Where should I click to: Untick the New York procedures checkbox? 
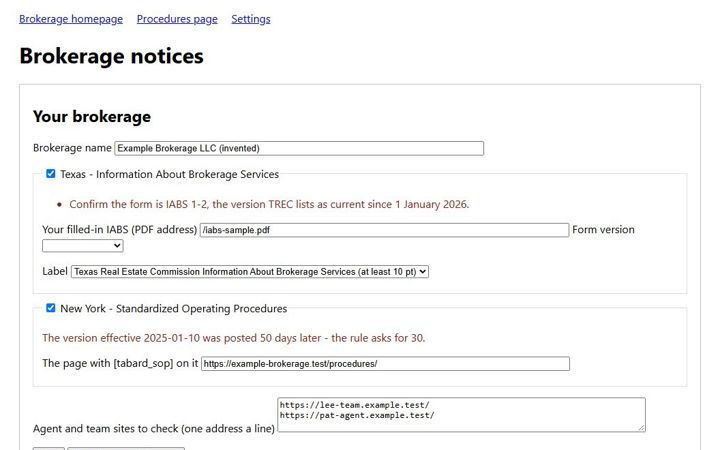click(x=51, y=308)
